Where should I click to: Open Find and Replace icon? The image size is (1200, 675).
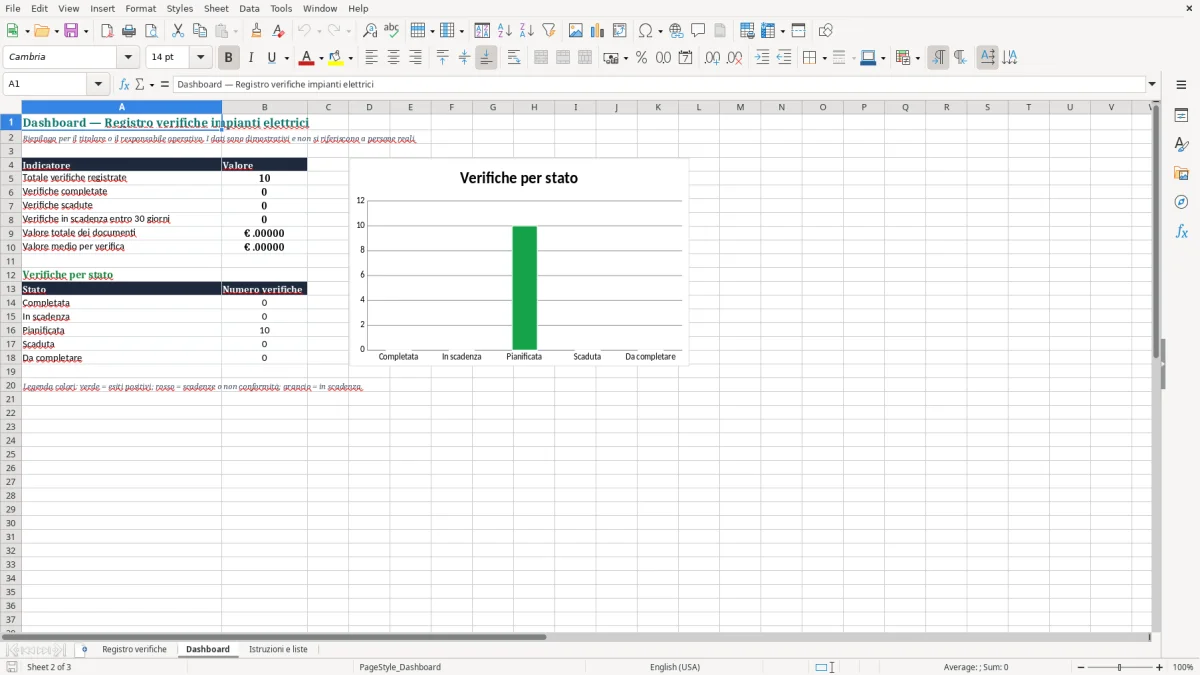click(x=370, y=31)
